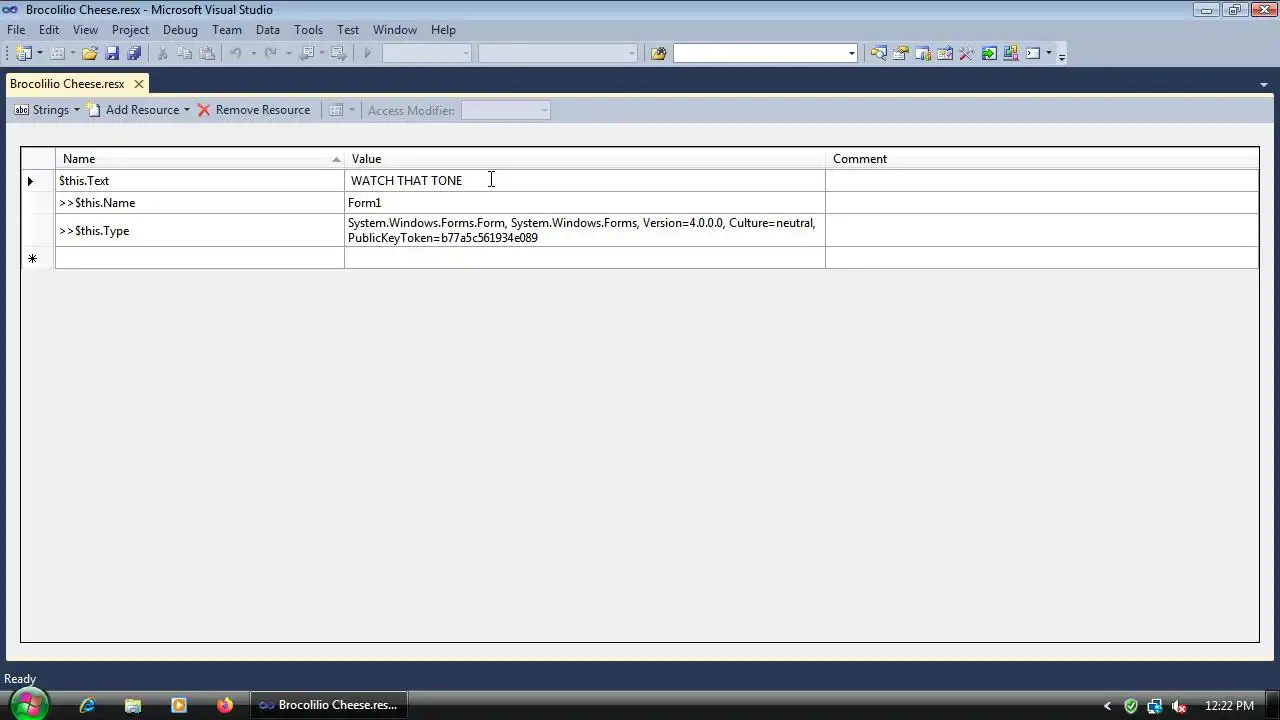1280x720 pixels.
Task: Open the View menu
Action: tap(85, 30)
